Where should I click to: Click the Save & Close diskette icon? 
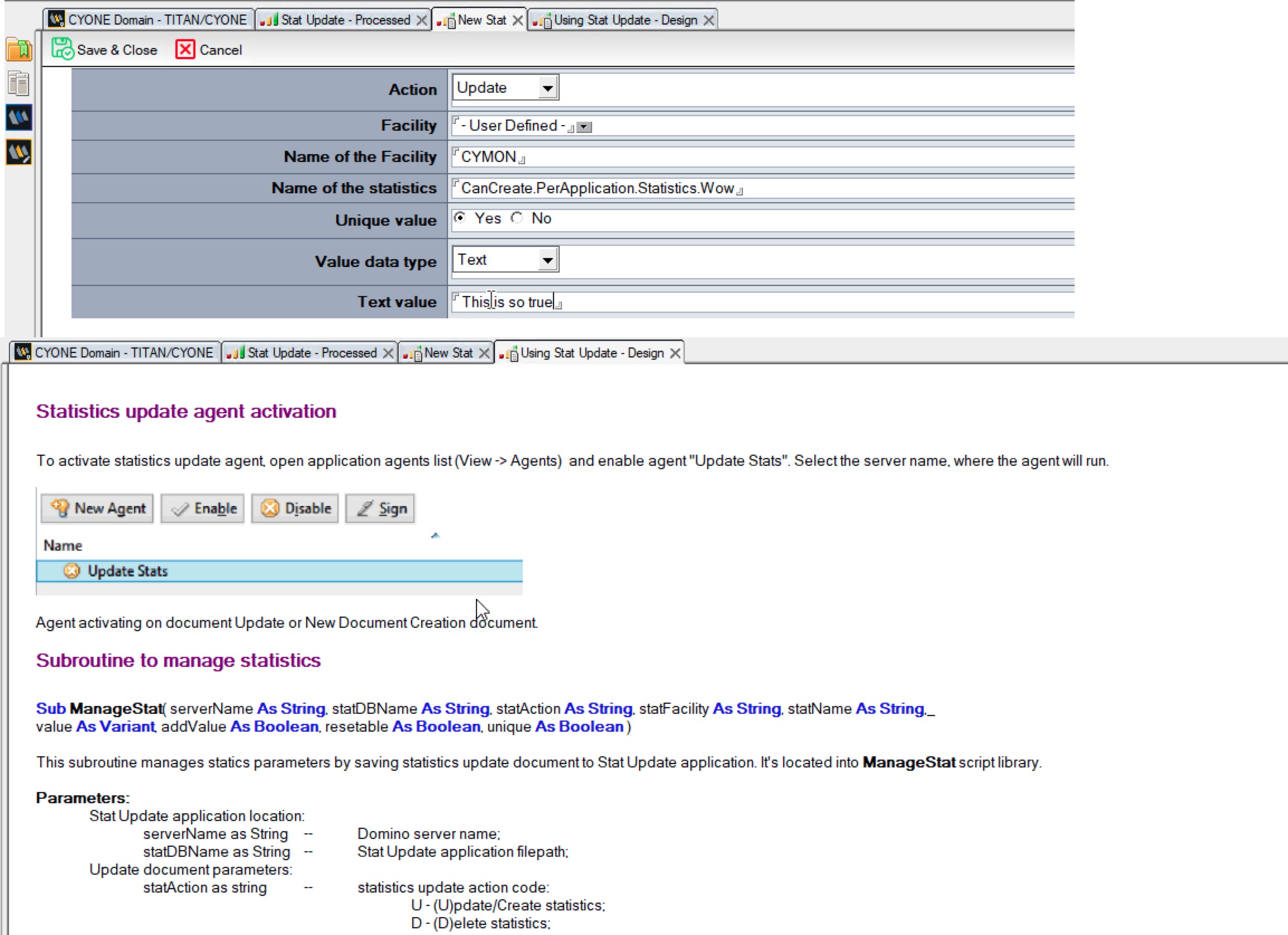(63, 49)
